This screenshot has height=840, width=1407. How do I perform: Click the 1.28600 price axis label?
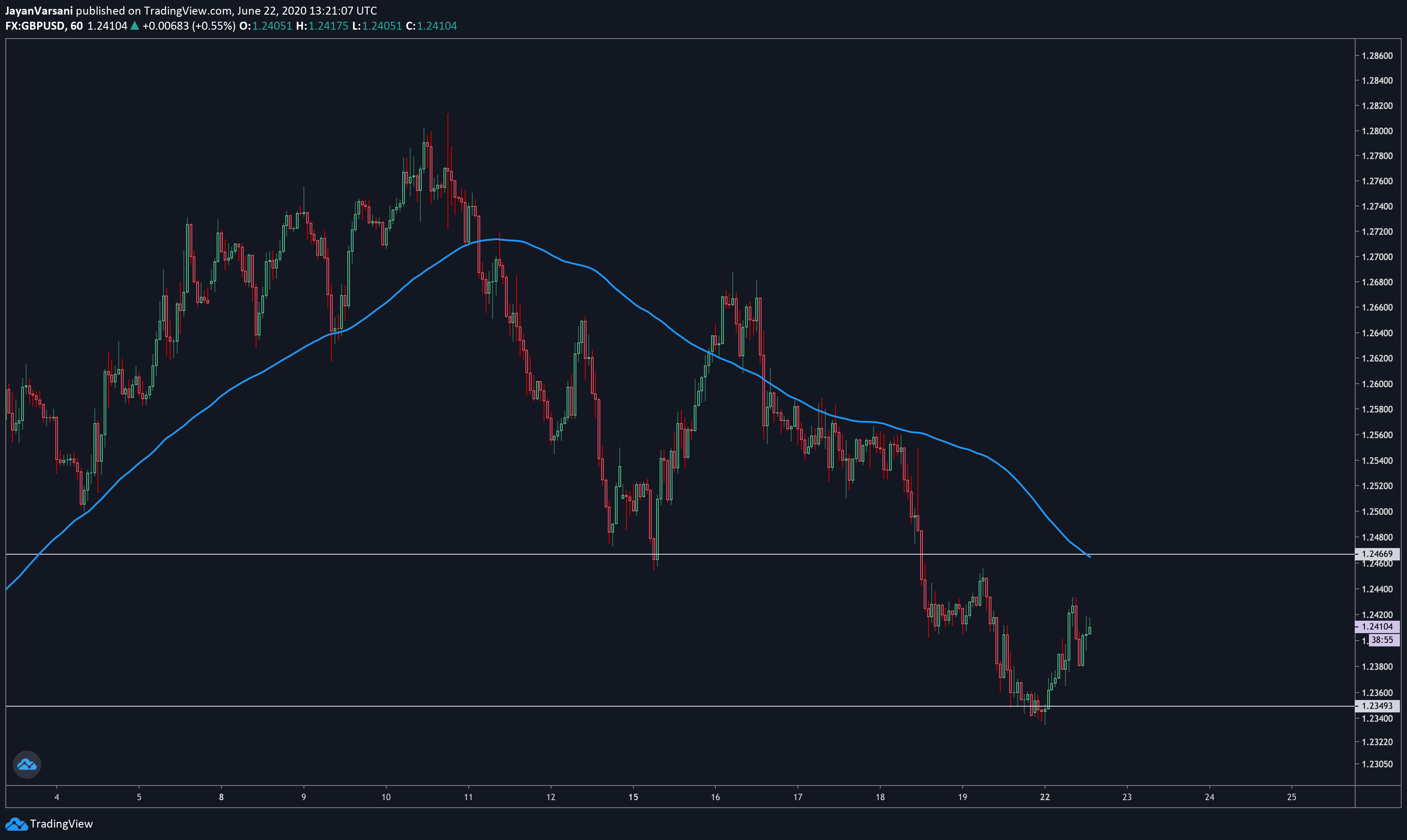(x=1377, y=55)
